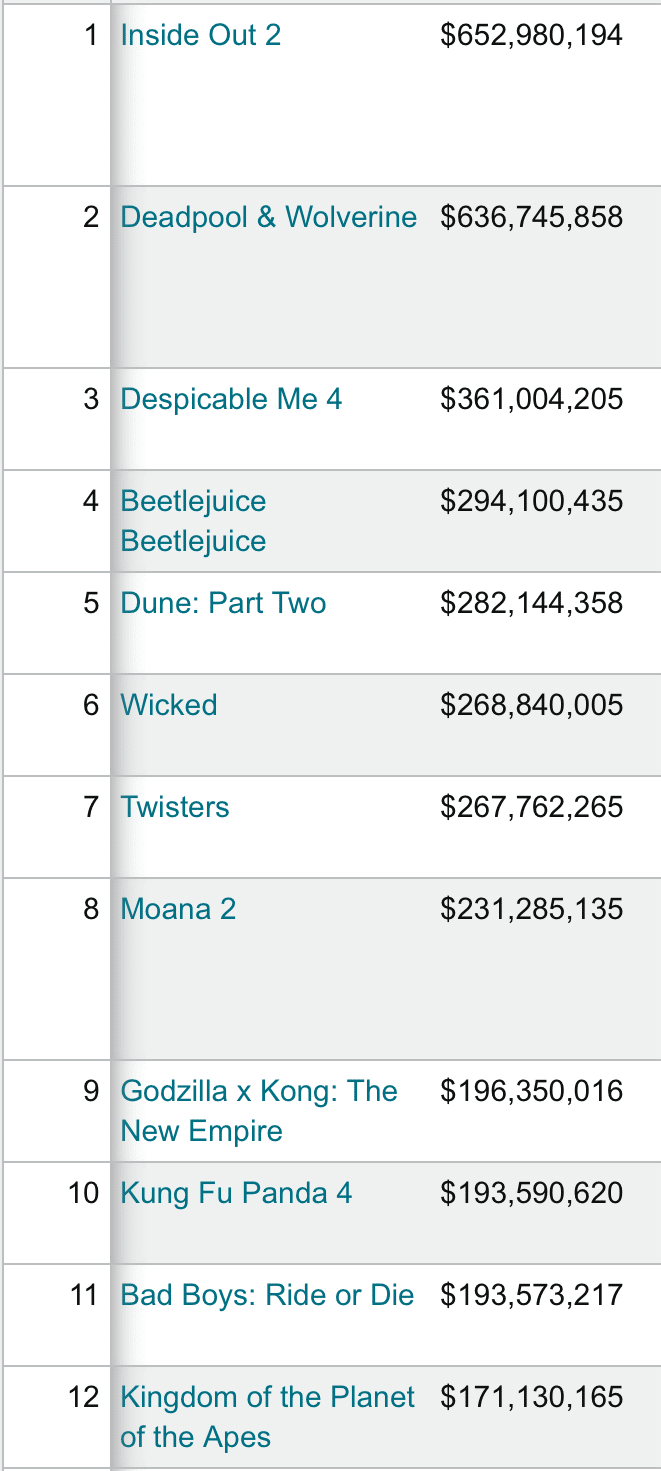Go to Dune: Part Two page
The width and height of the screenshot is (661, 1471).
pos(223,603)
